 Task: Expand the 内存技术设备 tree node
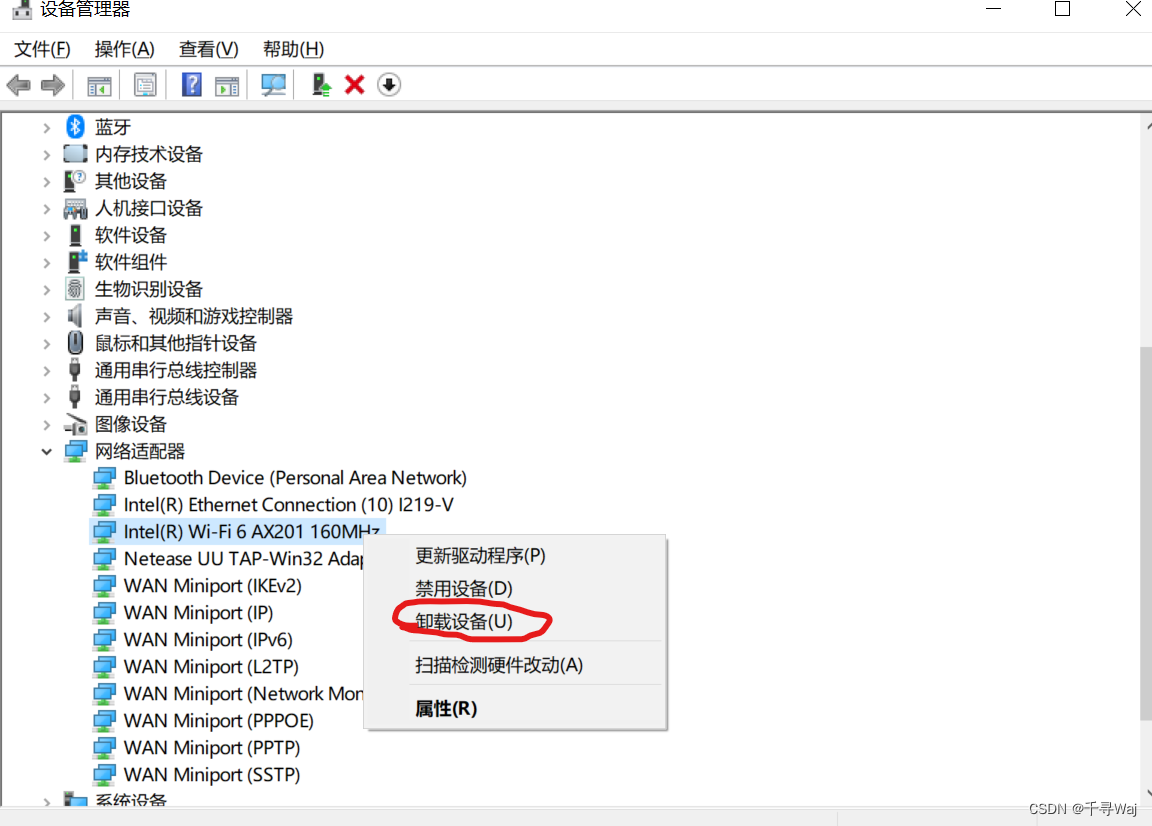46,155
